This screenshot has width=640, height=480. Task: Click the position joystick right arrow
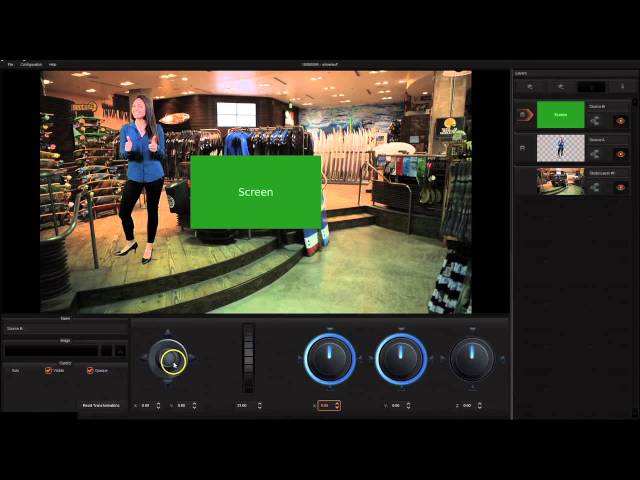pyautogui.click(x=193, y=358)
